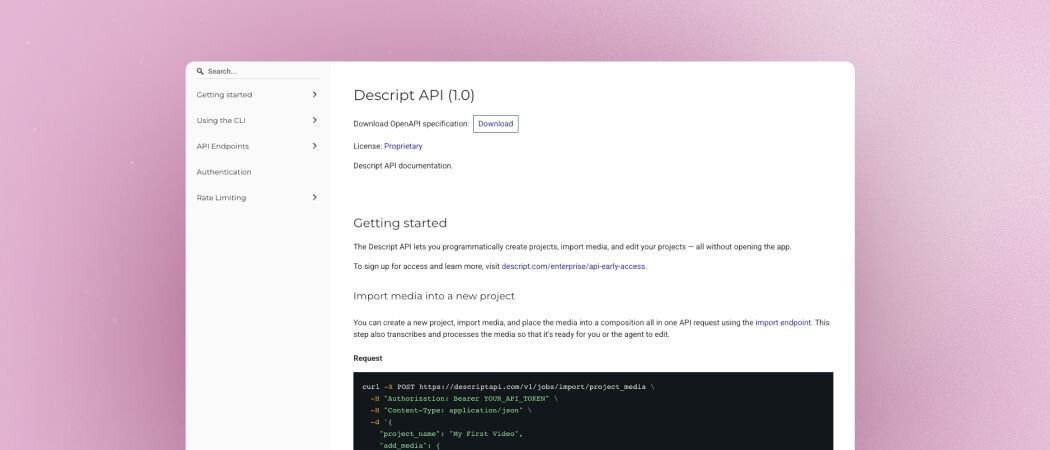Click the Download OpenAPI specification label
Image resolution: width=1050 pixels, height=450 pixels.
[x=411, y=124]
